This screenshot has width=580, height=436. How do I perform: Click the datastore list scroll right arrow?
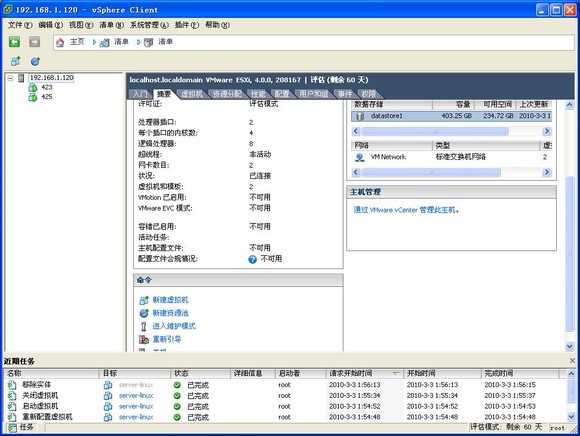pyautogui.click(x=547, y=131)
